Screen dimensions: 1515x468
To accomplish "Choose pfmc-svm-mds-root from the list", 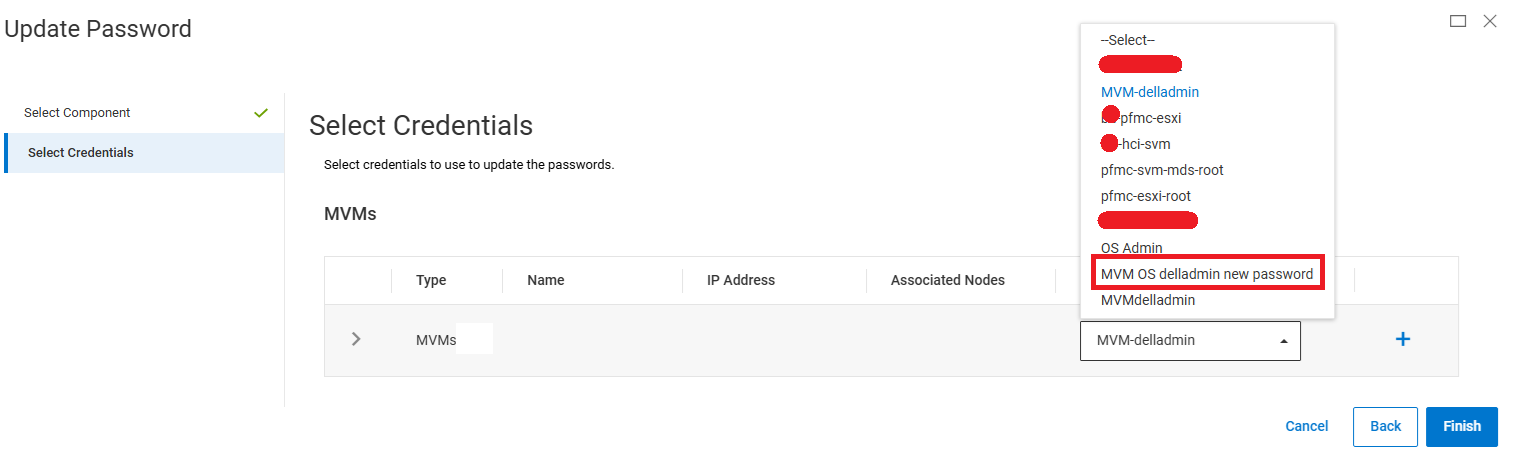I will pos(1162,170).
